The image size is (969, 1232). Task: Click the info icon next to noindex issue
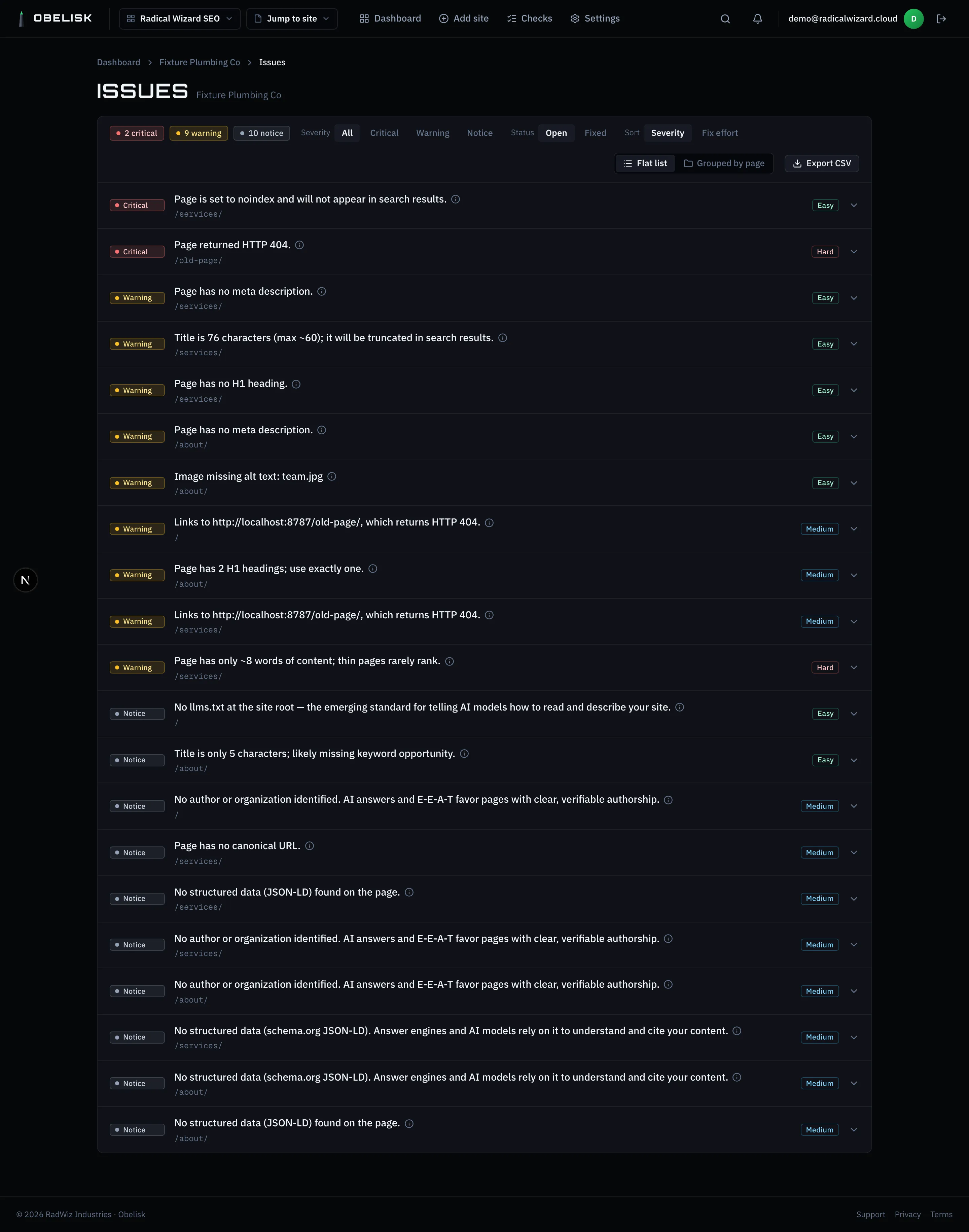456,199
